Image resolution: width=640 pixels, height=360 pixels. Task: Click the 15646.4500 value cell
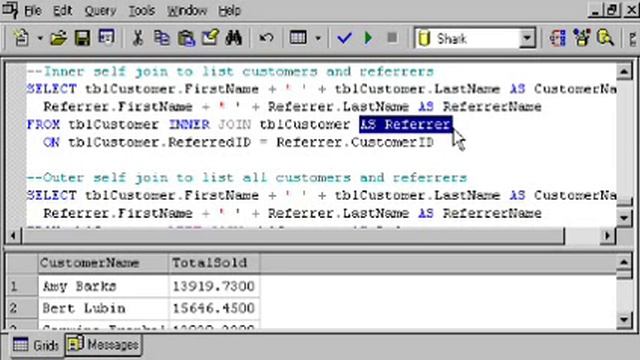pyautogui.click(x=214, y=308)
